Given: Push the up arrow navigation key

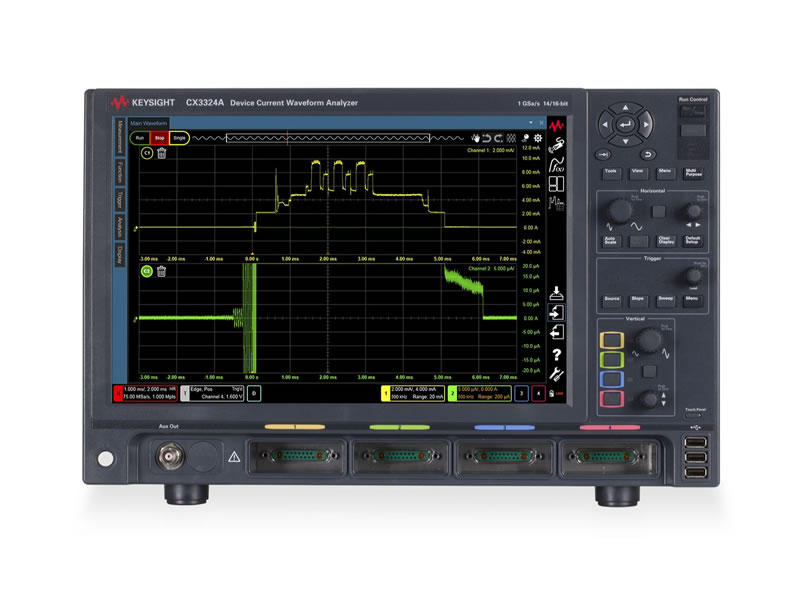Looking at the screenshot, I should (x=626, y=108).
